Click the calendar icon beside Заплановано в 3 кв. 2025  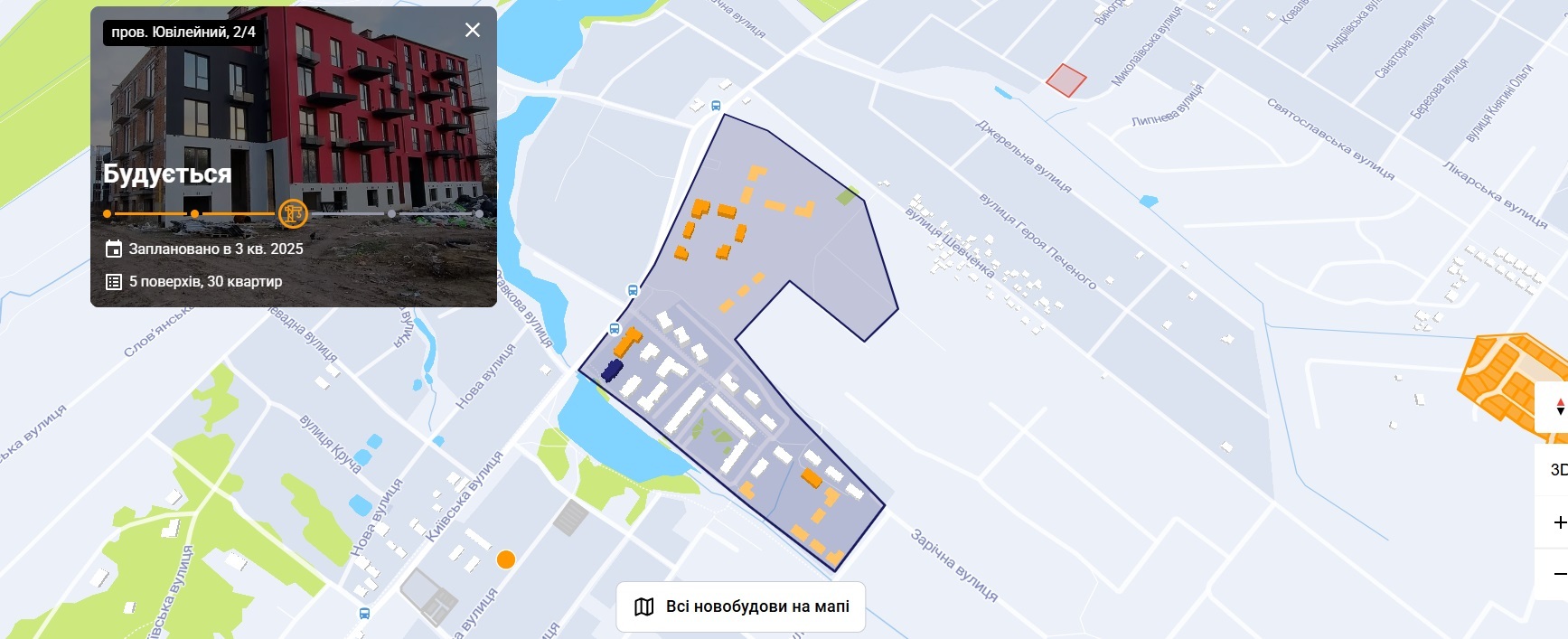point(114,249)
